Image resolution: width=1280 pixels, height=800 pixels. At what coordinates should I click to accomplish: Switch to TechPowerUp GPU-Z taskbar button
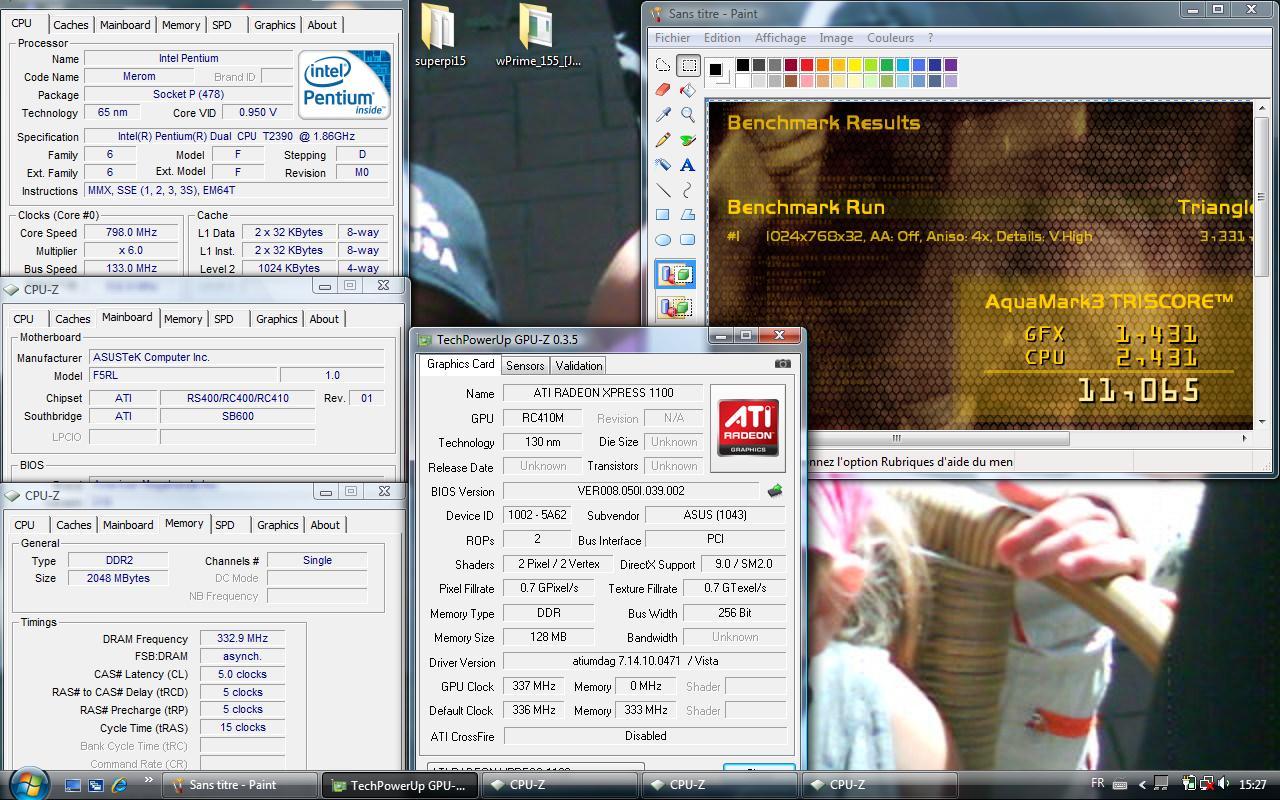pos(400,785)
